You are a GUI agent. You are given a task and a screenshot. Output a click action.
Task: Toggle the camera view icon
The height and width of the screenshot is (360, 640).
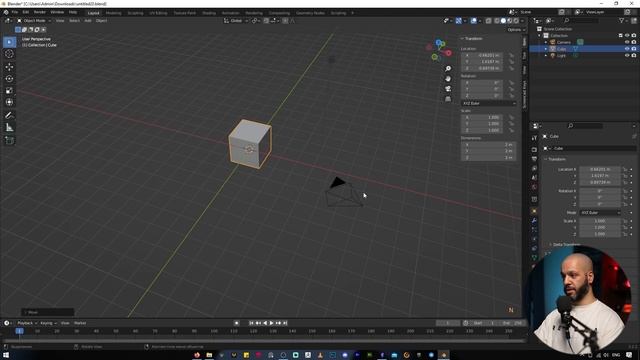(448, 89)
